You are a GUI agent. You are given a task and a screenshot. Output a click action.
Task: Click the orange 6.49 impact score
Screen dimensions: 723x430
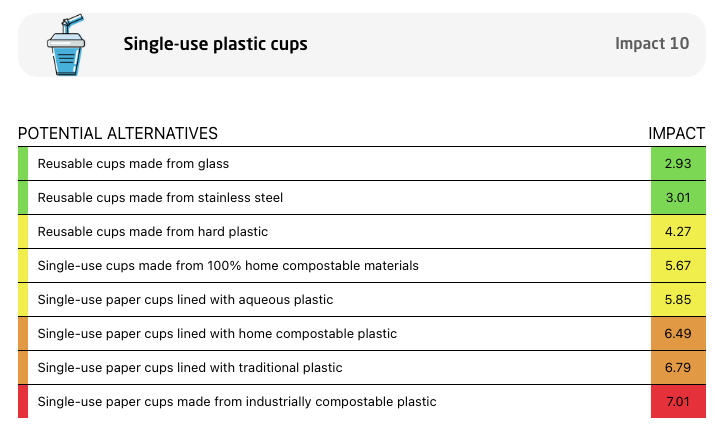pos(678,334)
